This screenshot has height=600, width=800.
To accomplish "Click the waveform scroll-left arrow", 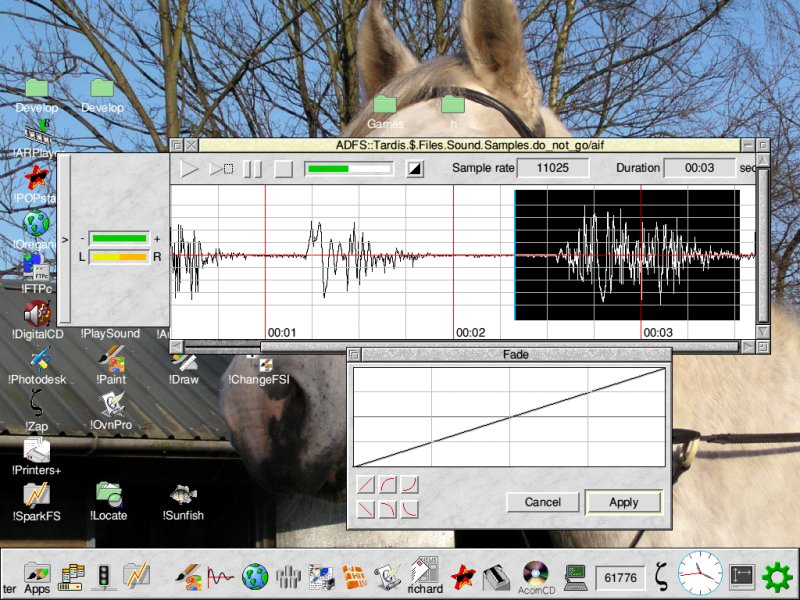I will tap(176, 347).
